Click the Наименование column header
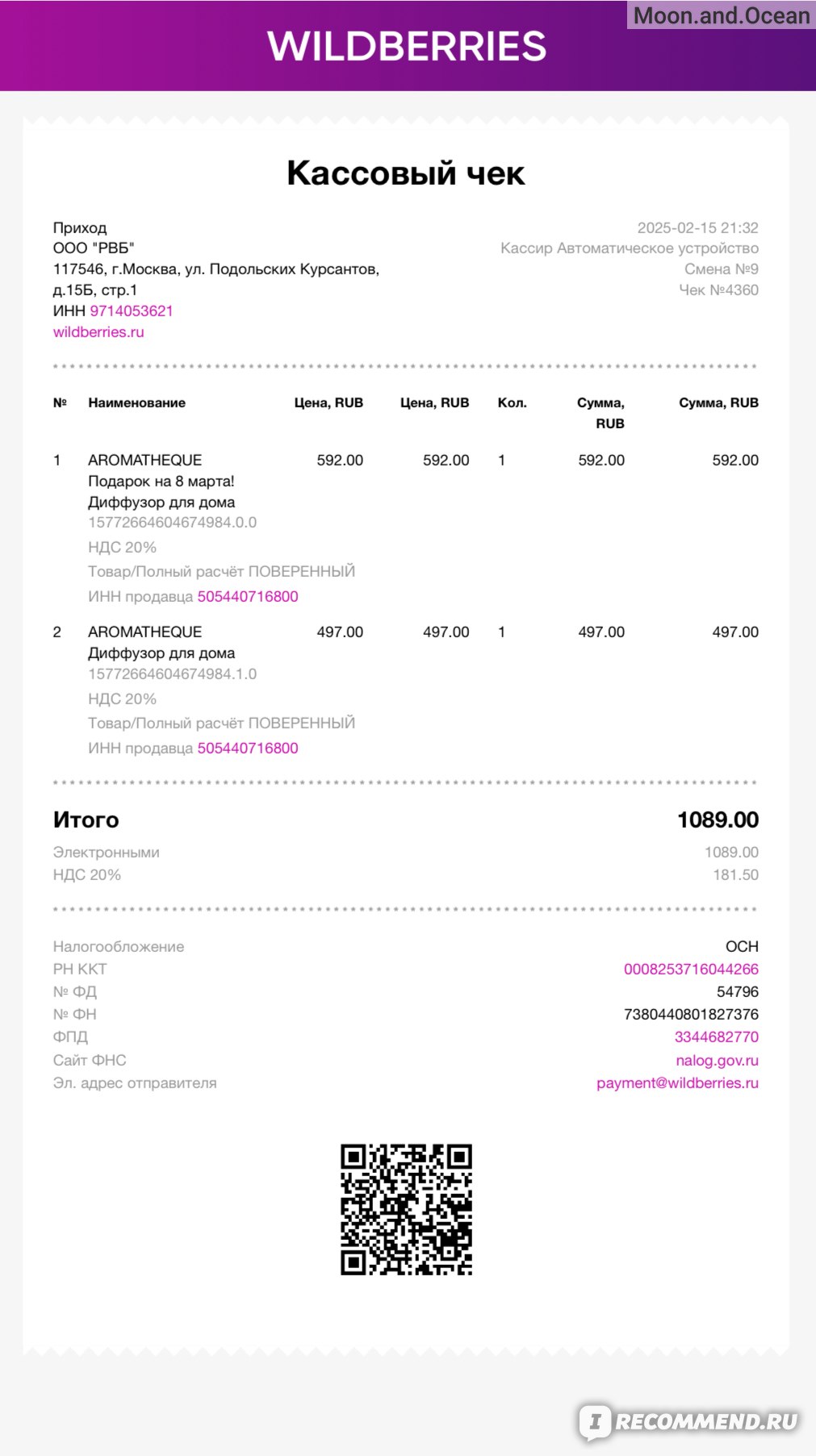816x1456 pixels. (136, 403)
